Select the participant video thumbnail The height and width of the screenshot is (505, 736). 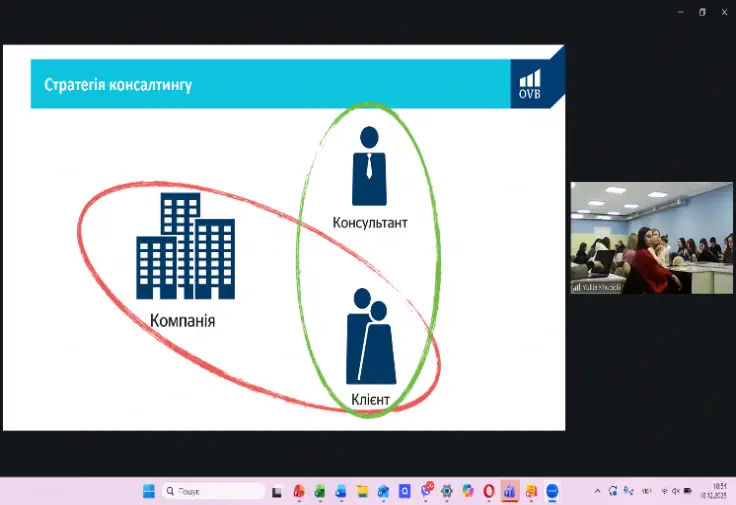coord(651,237)
